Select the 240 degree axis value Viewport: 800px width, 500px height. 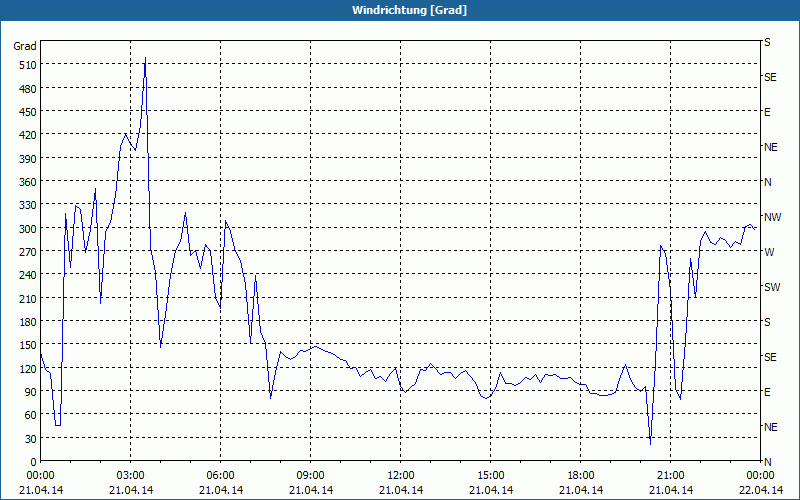(28, 276)
